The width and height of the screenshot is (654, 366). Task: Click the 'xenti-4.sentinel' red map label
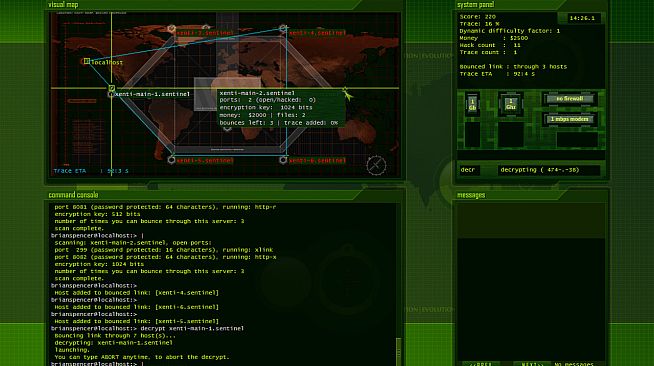coord(317,33)
